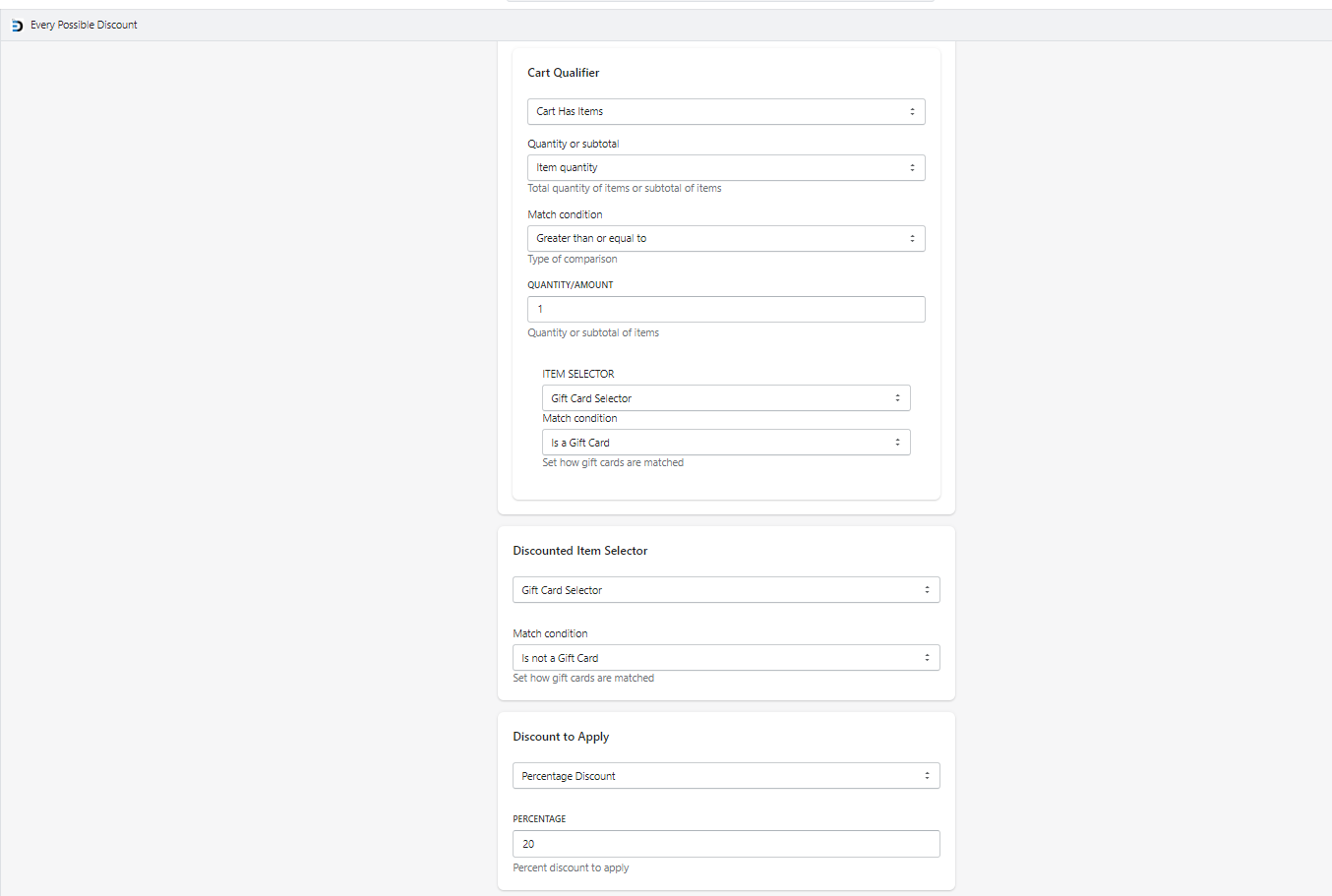This screenshot has width=1332, height=896.
Task: Click the Quantity or subtotal field label
Action: (573, 144)
